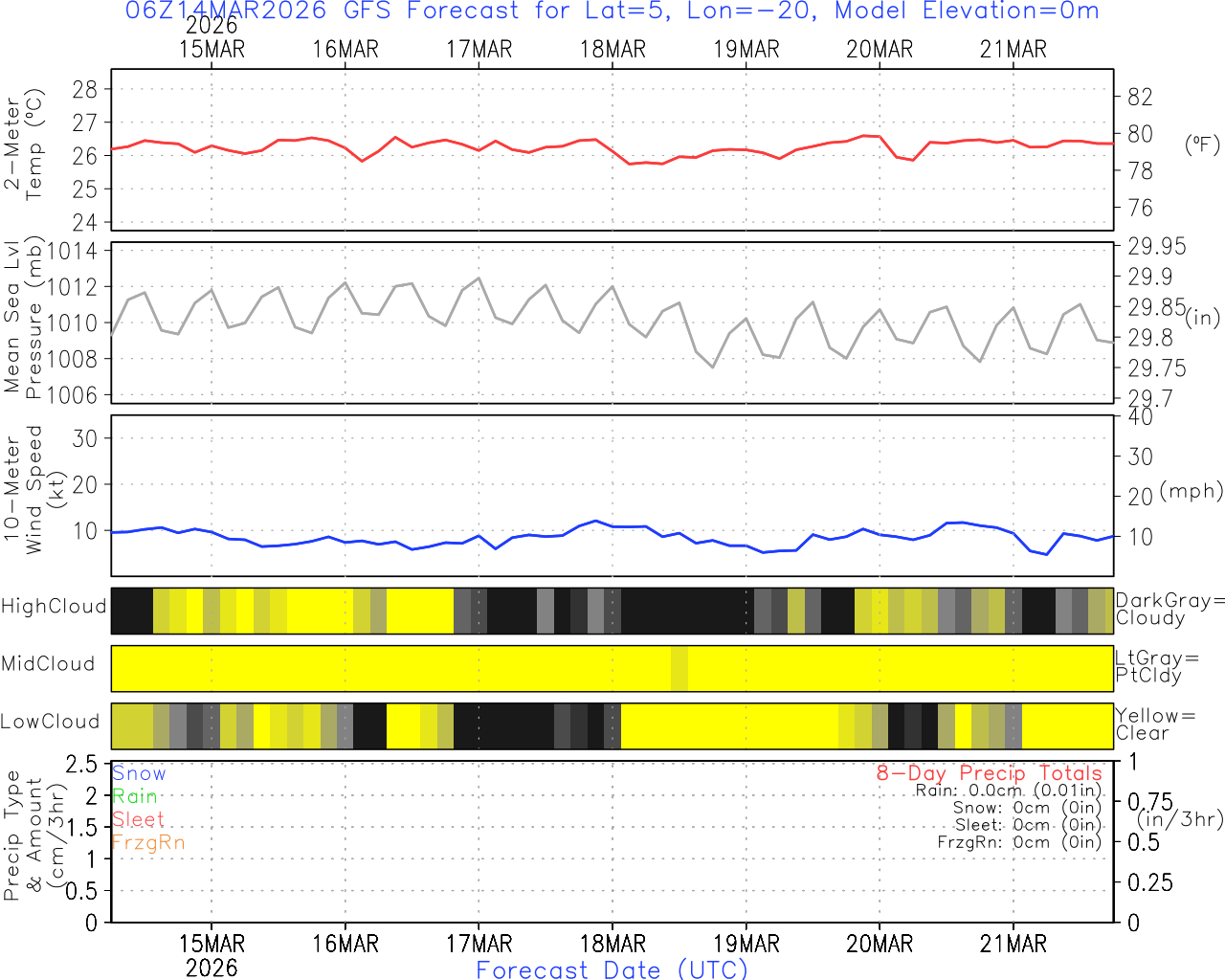Click the blue Snow legend entry
The image size is (1225, 980).
139,773
